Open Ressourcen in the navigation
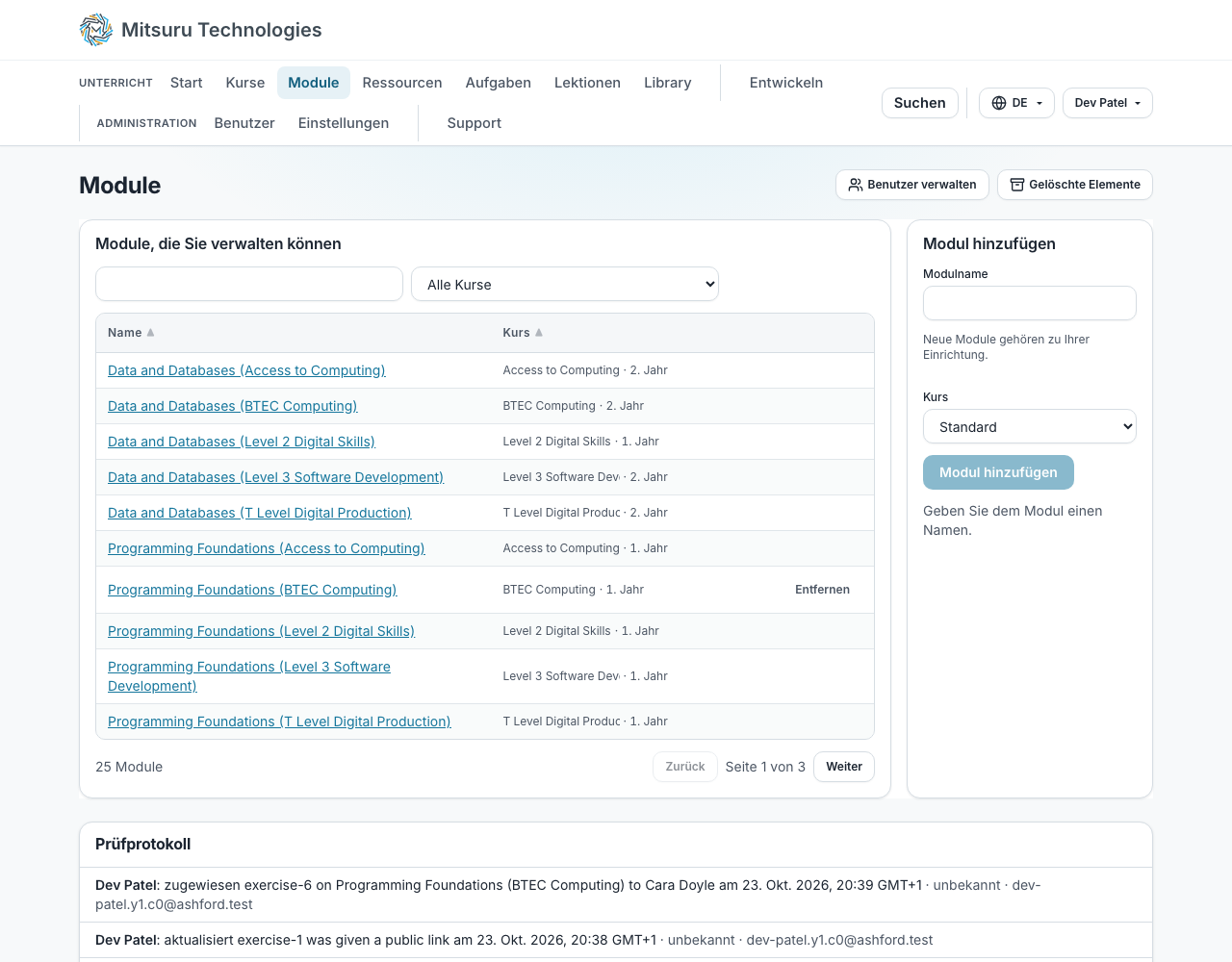 (x=402, y=83)
